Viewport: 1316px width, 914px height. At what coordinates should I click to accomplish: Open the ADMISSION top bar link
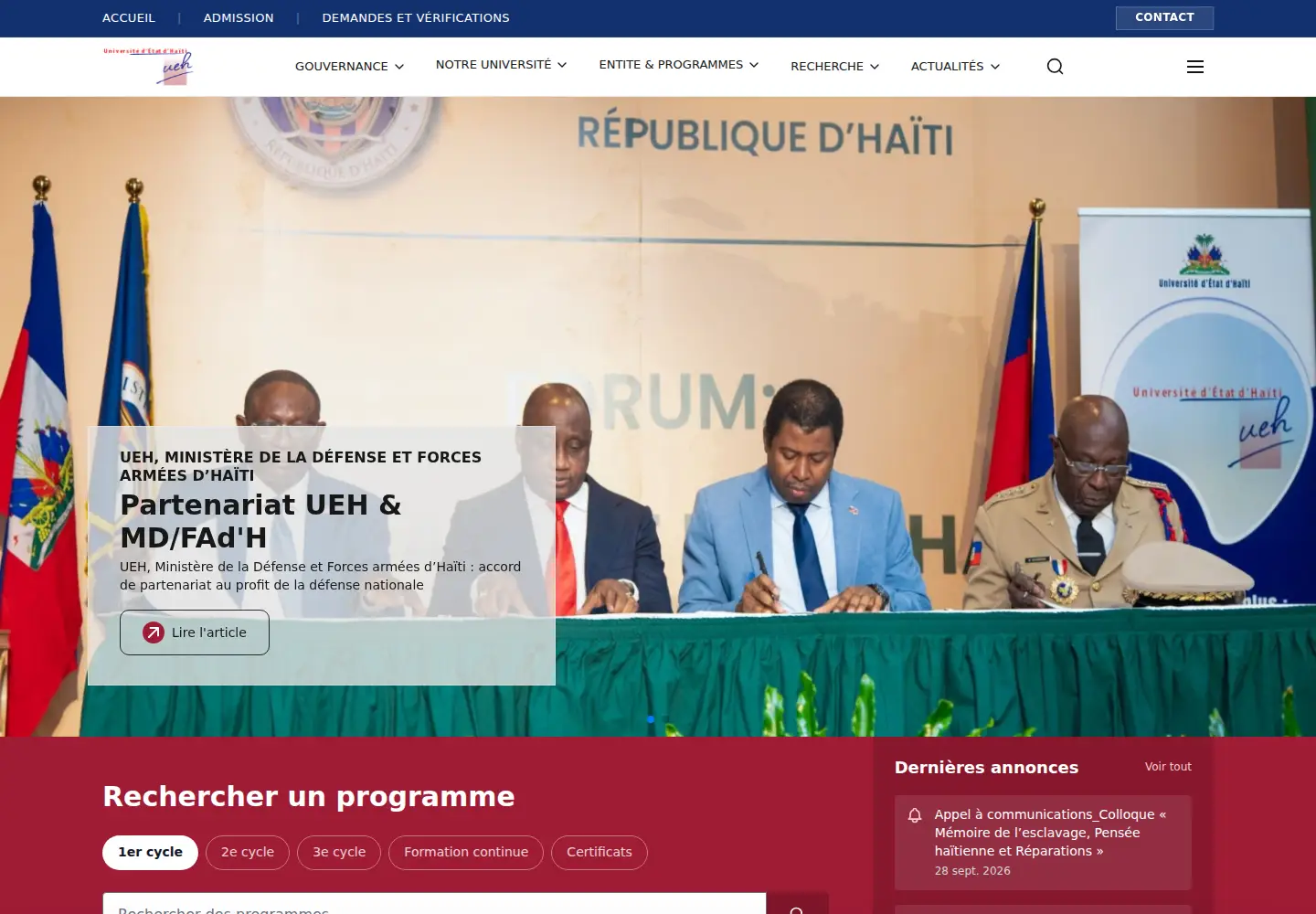[239, 18]
